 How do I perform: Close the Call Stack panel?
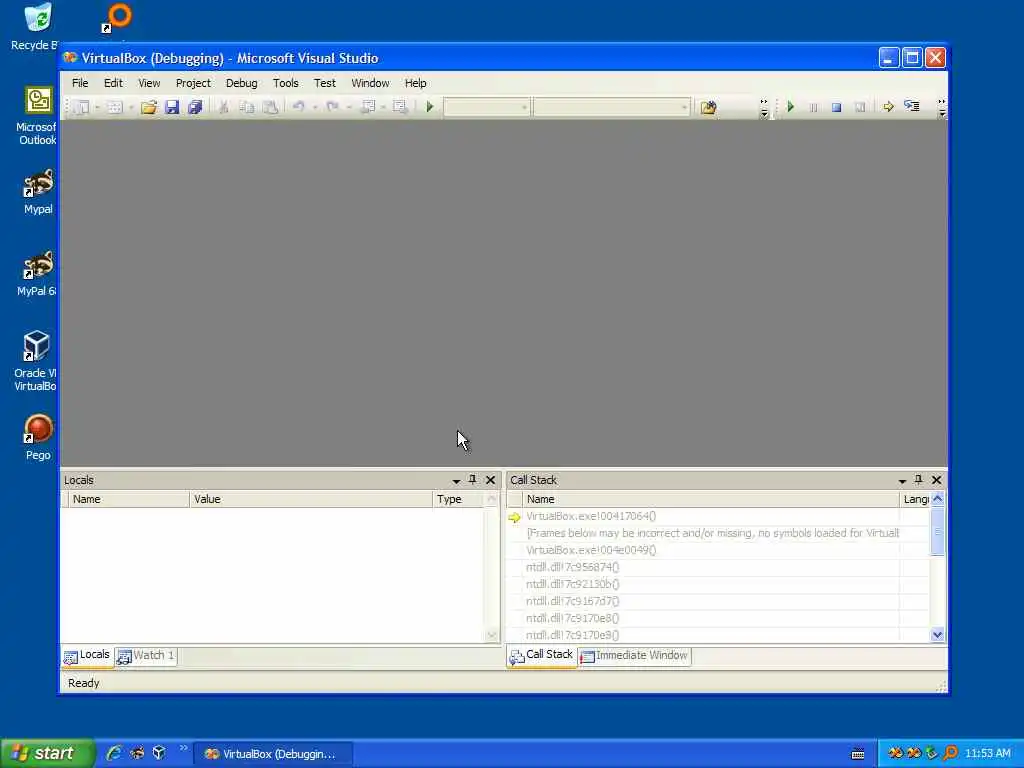pos(936,480)
